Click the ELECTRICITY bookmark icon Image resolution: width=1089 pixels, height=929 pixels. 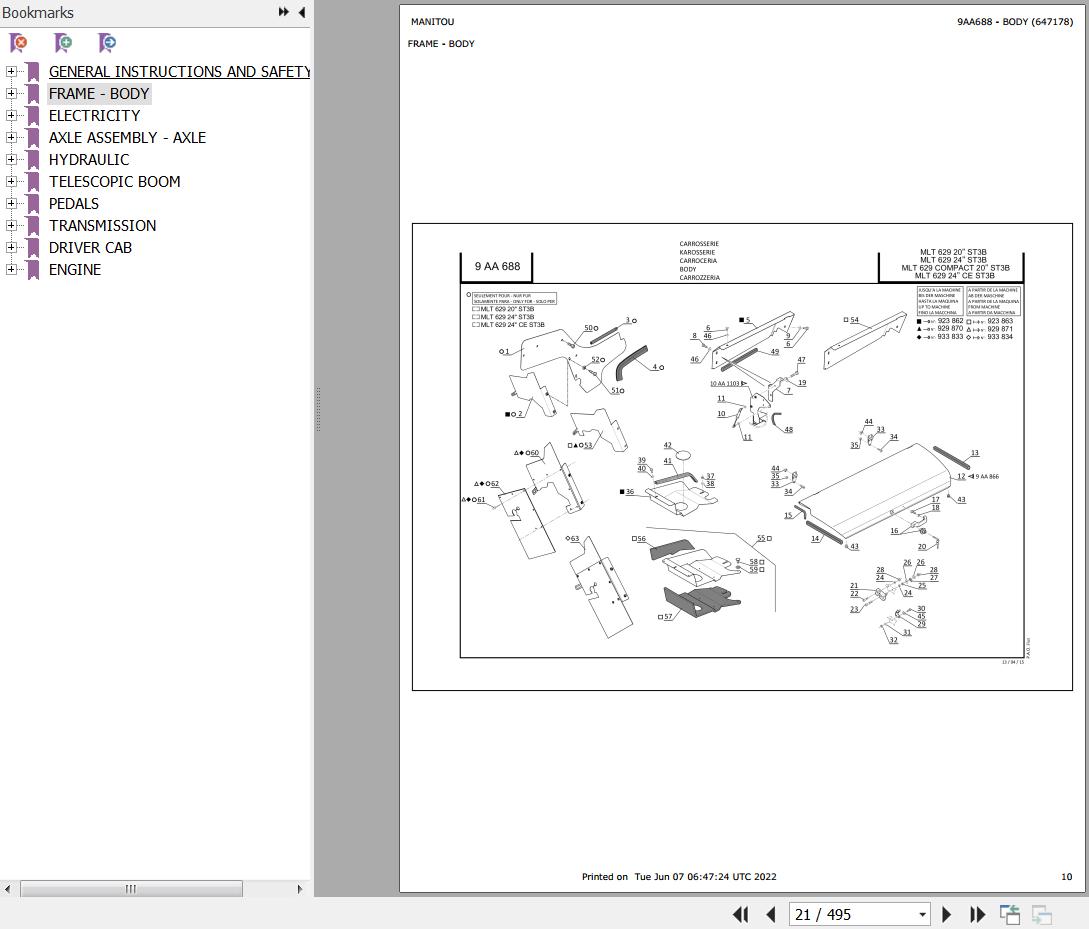click(33, 116)
